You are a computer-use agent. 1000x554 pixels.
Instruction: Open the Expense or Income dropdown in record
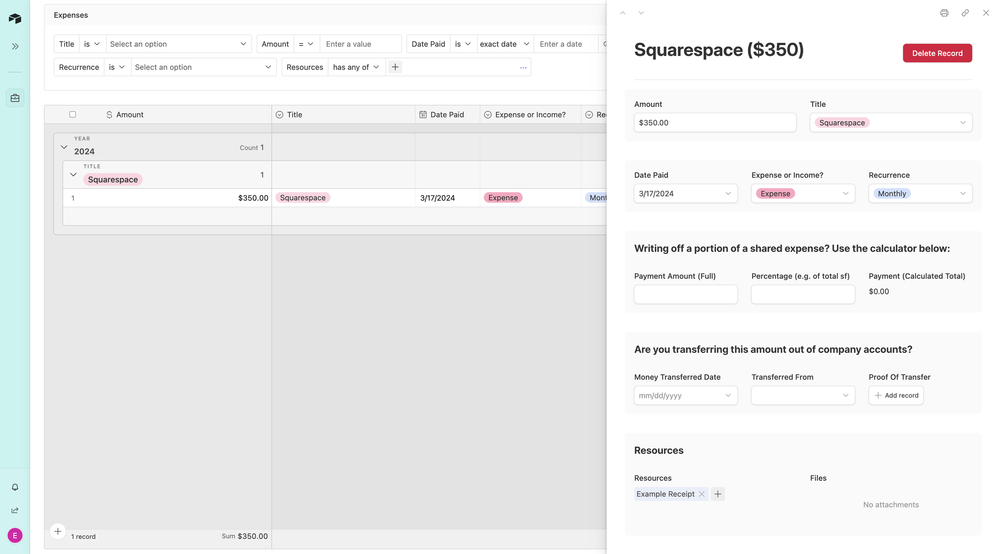pos(803,193)
